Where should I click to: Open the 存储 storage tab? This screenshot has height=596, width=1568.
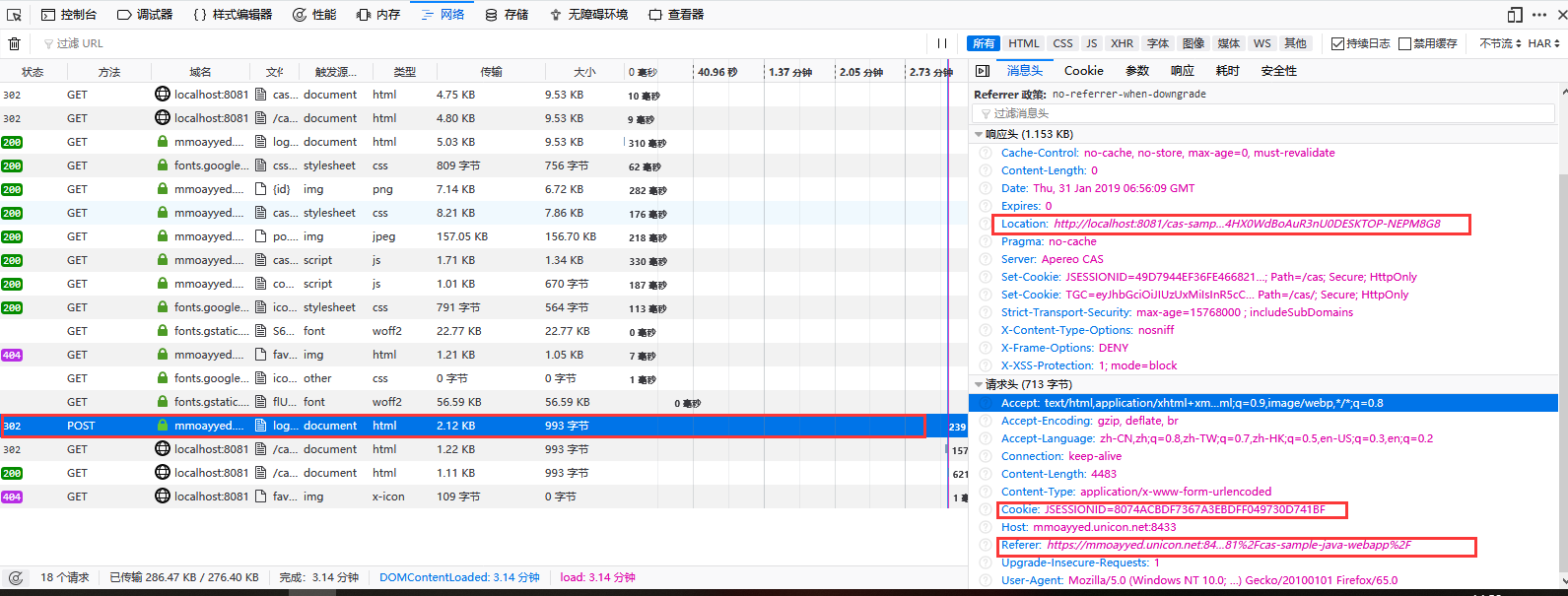tap(507, 15)
